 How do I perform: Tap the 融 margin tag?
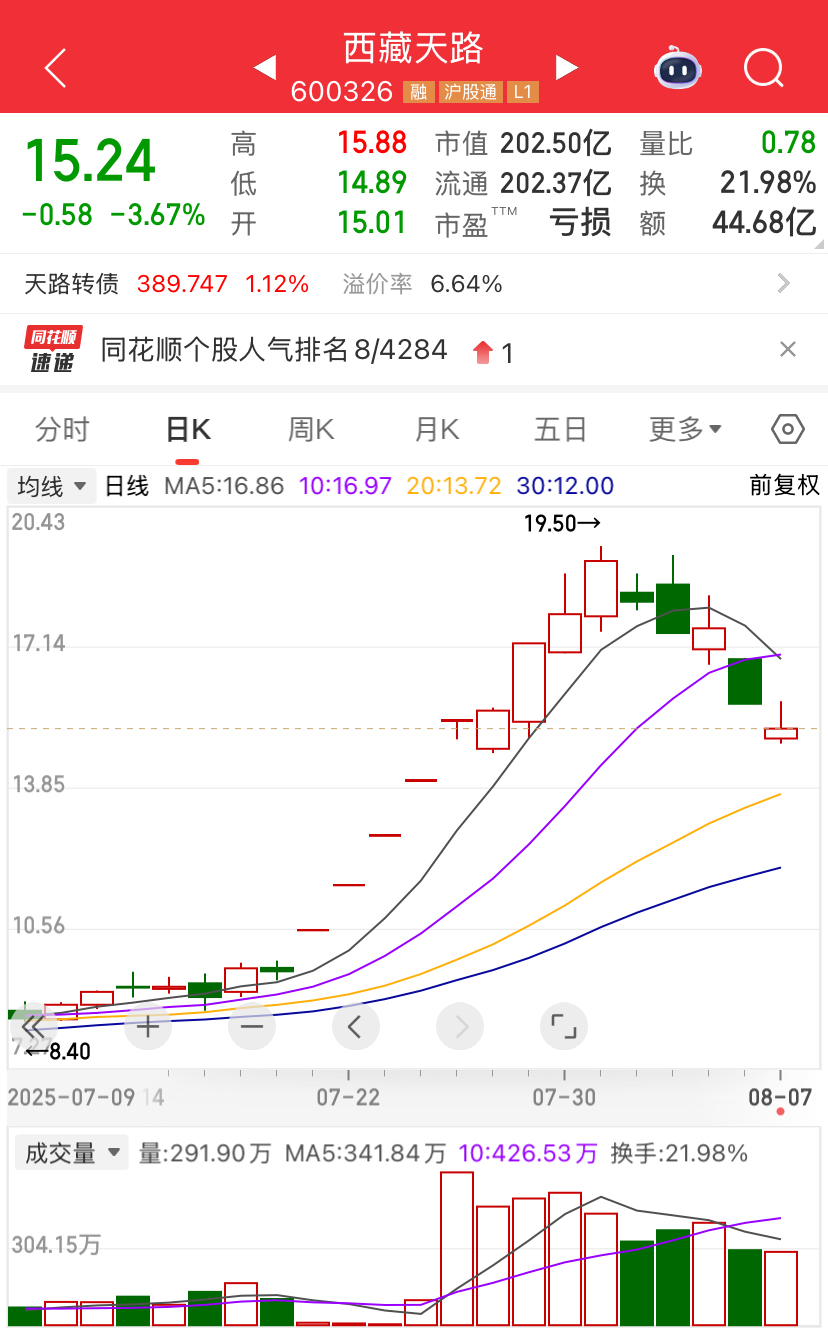(418, 92)
